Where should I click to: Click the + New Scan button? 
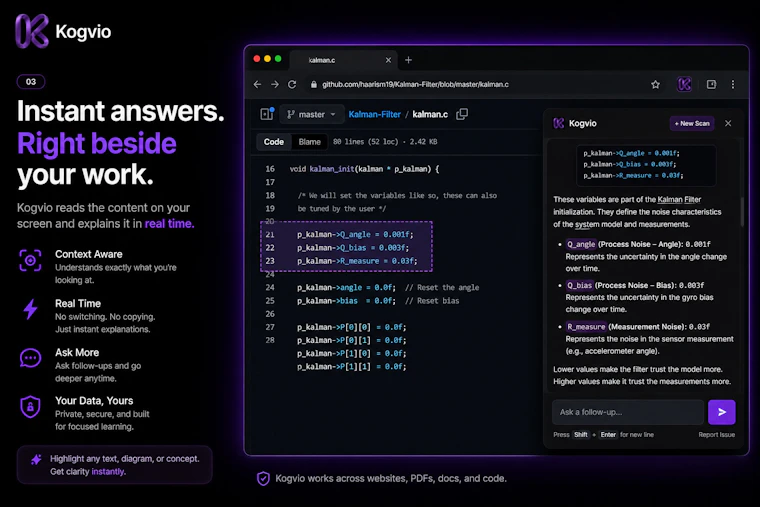(x=692, y=123)
